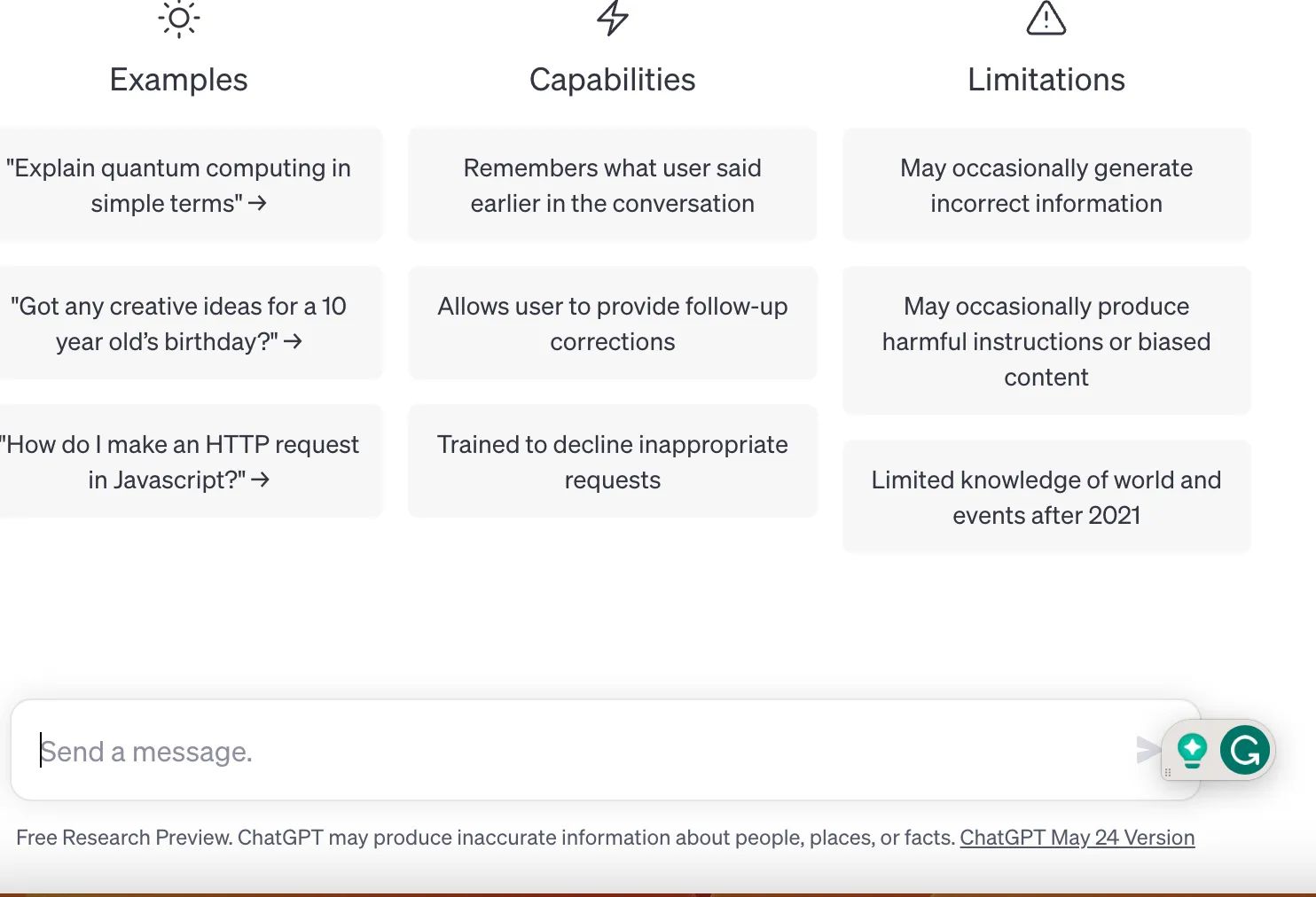Open the ChatGPT May 24 Version link
The height and width of the screenshot is (897, 1316).
point(1077,838)
